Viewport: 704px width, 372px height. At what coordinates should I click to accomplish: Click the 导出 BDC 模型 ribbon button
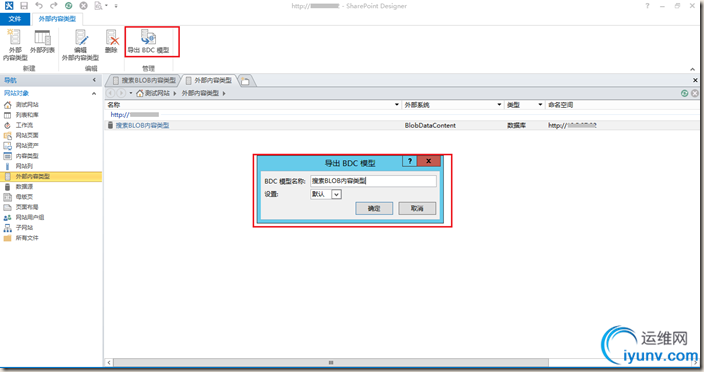[149, 41]
